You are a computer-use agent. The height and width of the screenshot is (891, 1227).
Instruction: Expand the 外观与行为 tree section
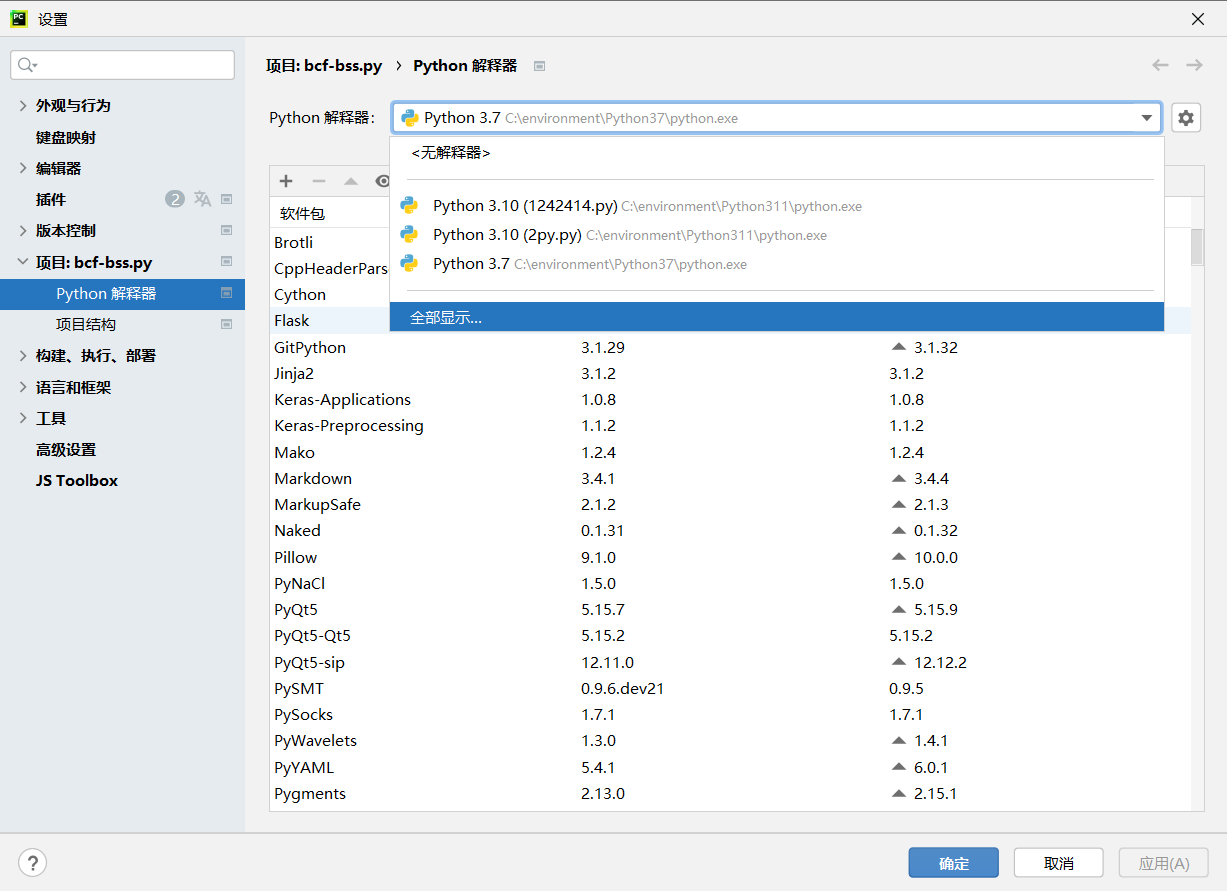coord(23,106)
